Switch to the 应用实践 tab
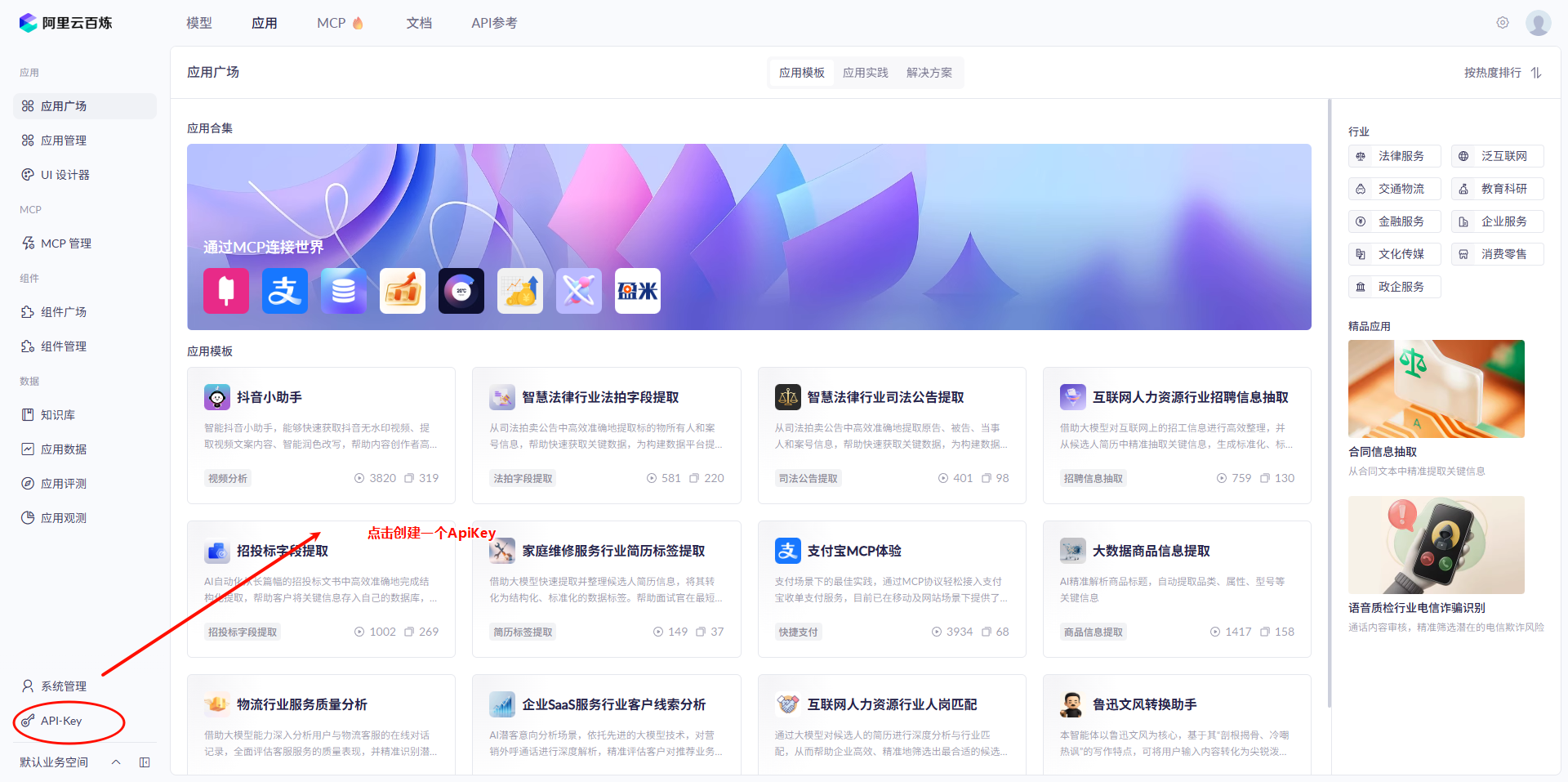This screenshot has width=1568, height=782. pyautogui.click(x=865, y=72)
